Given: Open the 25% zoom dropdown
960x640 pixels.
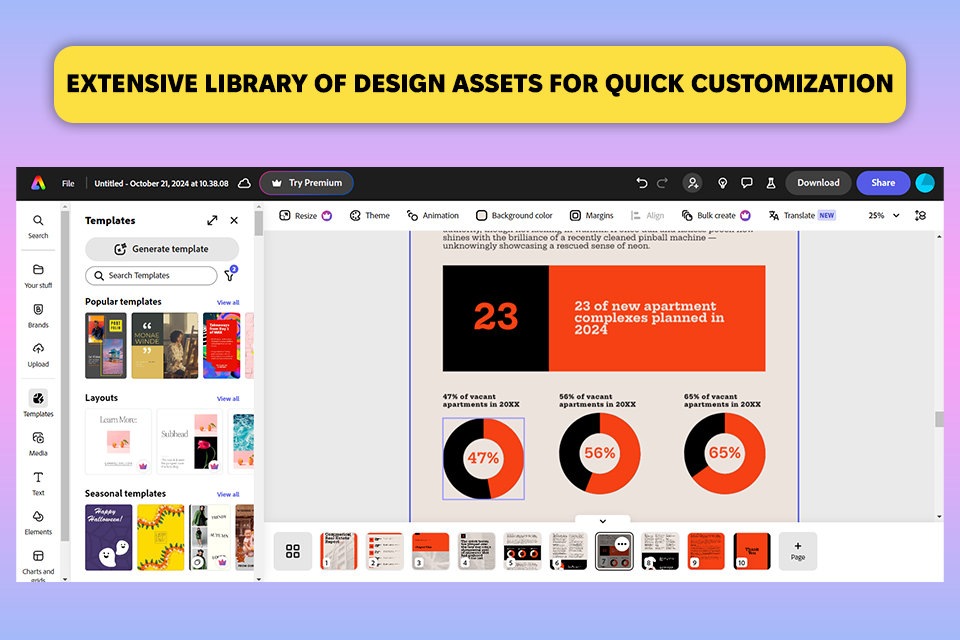Looking at the screenshot, I should [x=884, y=215].
